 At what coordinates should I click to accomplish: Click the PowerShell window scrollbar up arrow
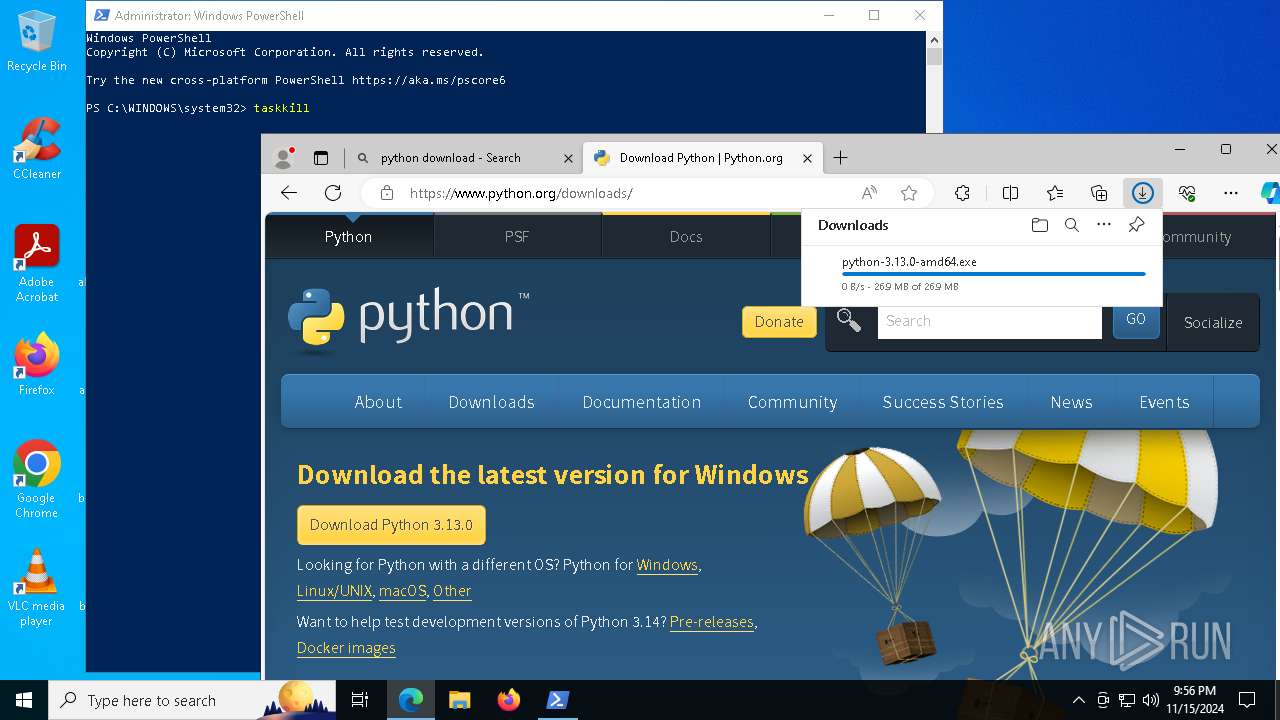[x=934, y=40]
